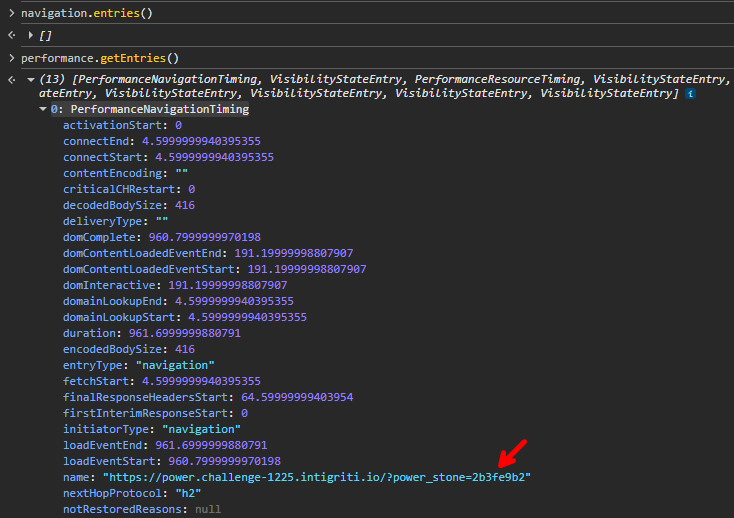Select the domainLookupStart property row
This screenshot has width=734, height=518.
pyautogui.click(x=185, y=317)
